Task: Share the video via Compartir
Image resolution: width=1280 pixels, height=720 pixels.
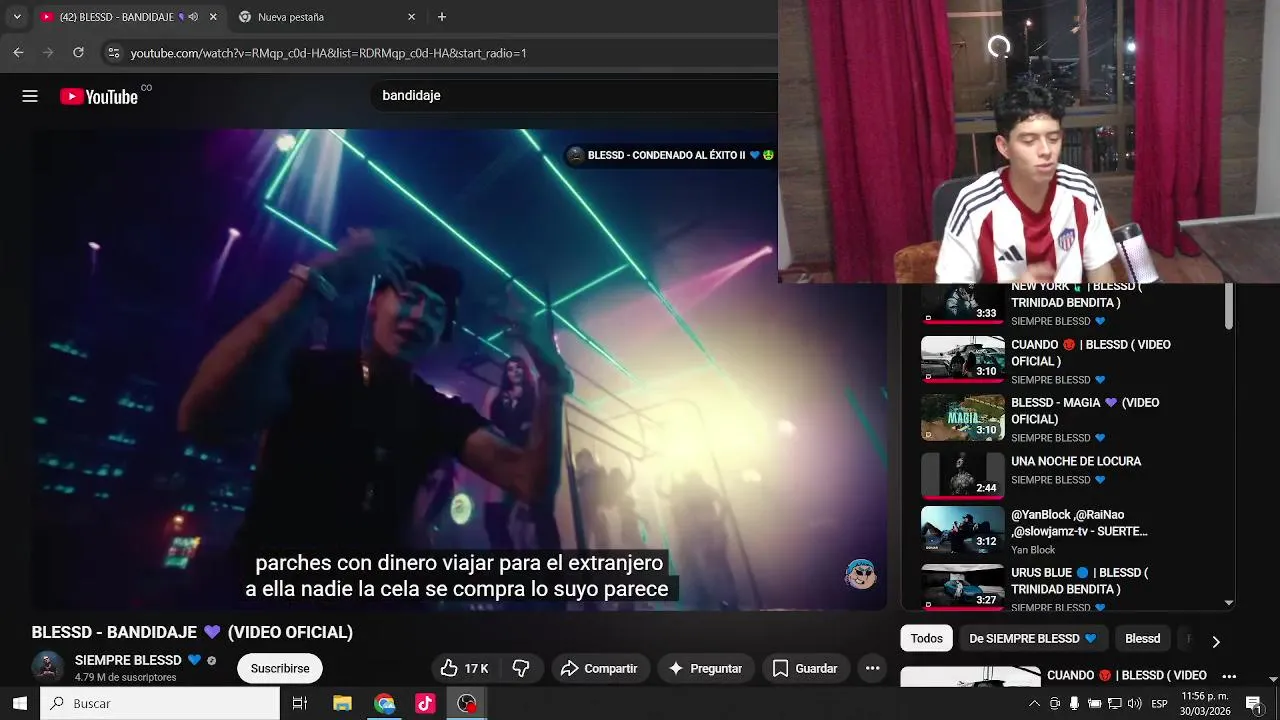Action: pyautogui.click(x=599, y=668)
